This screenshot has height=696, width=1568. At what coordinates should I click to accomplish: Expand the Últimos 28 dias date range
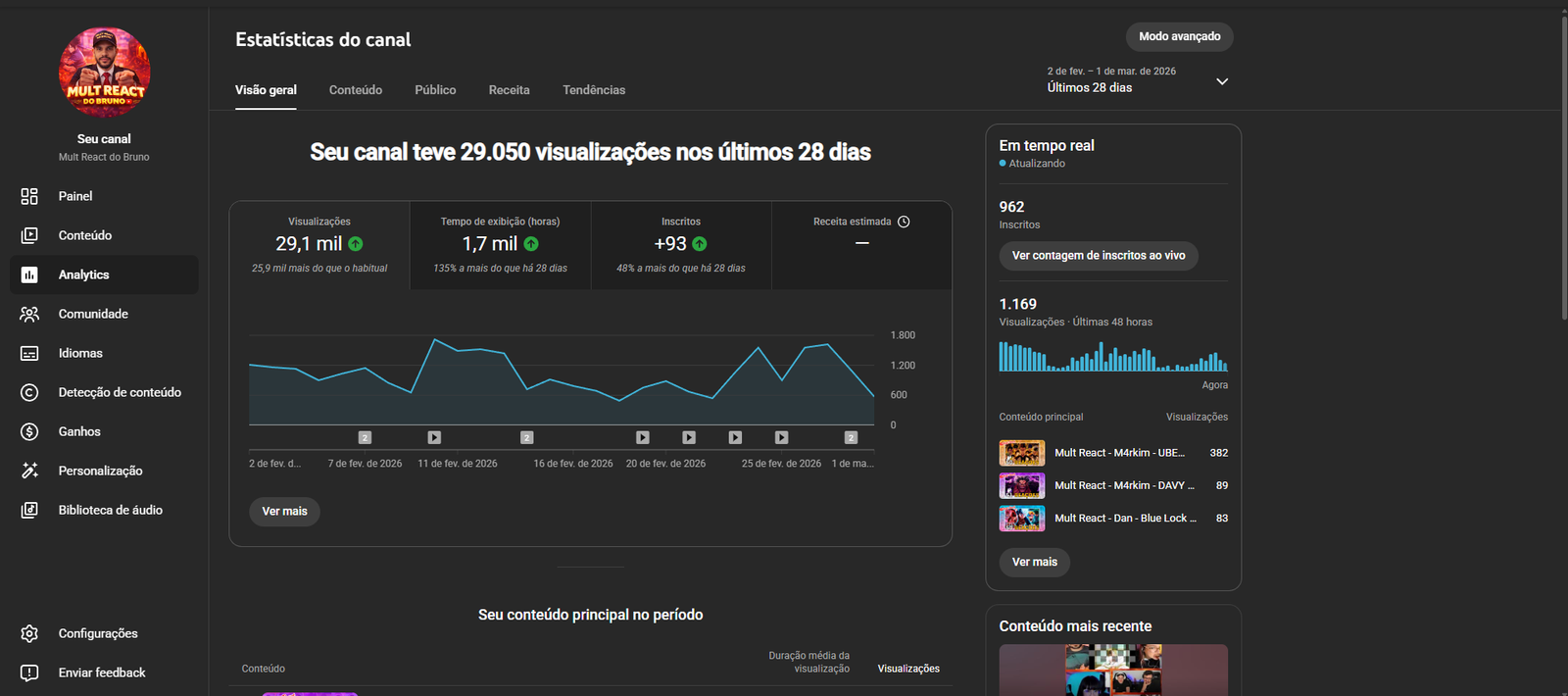click(1221, 81)
